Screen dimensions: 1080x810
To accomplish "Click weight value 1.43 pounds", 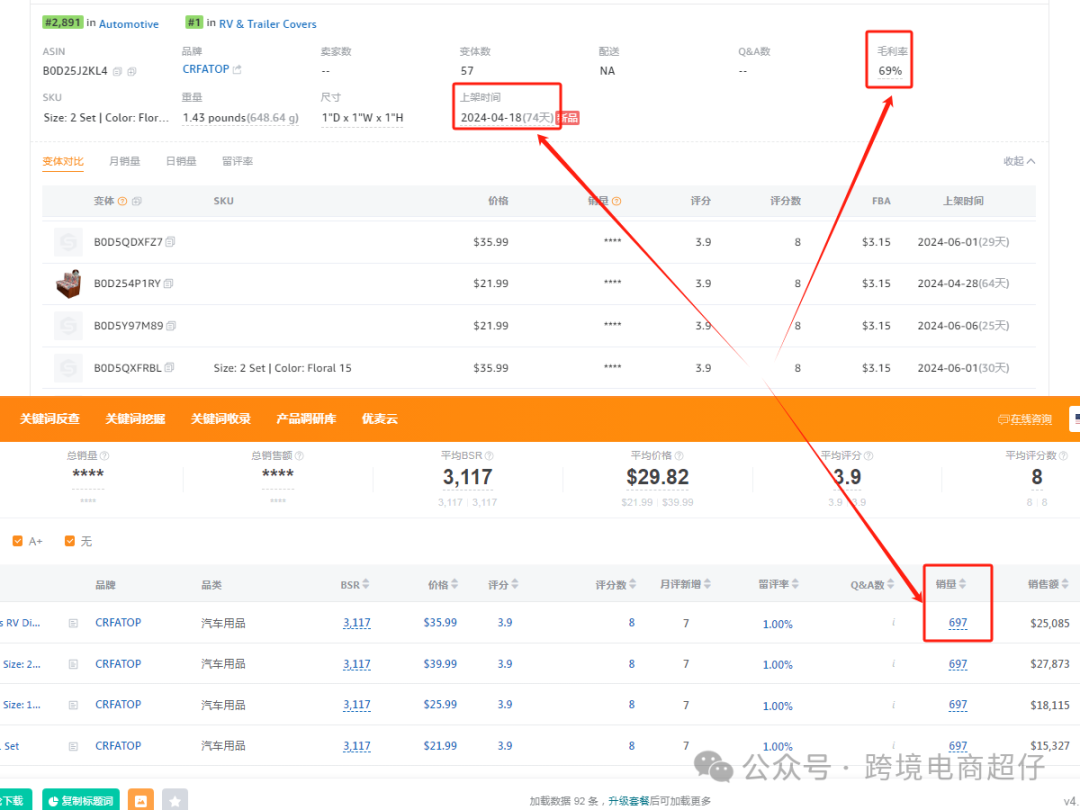I will 240,118.
